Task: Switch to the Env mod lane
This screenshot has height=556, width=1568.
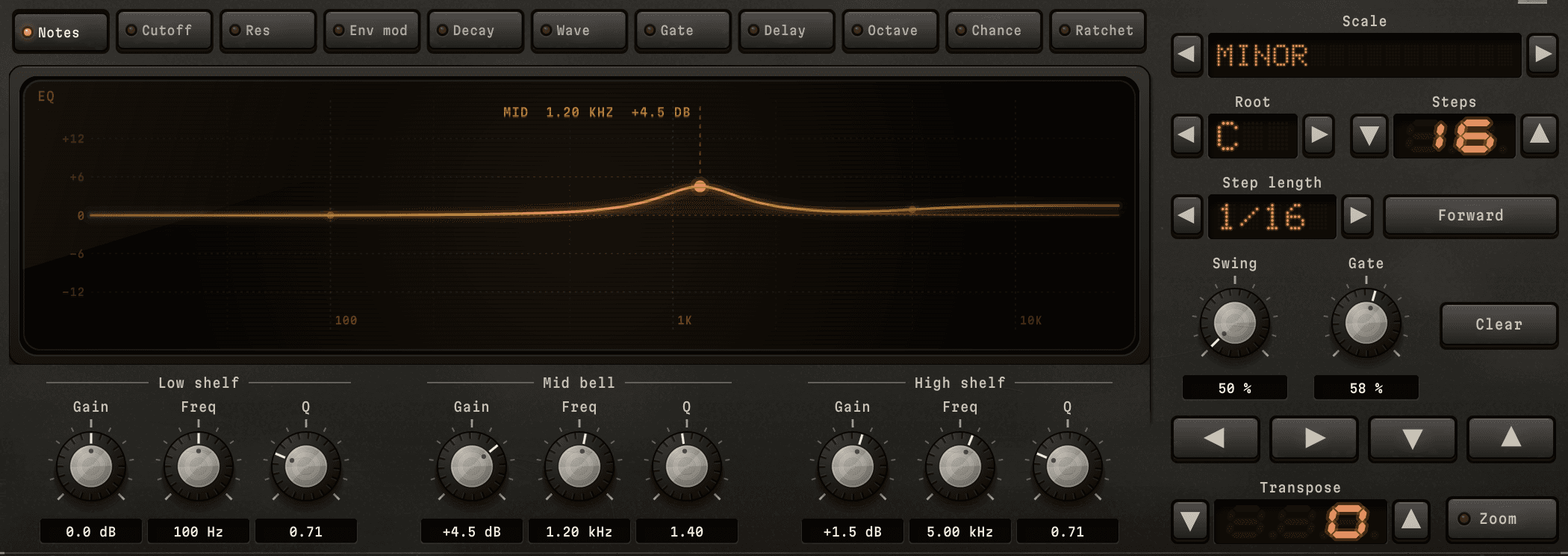Action: tap(371, 31)
